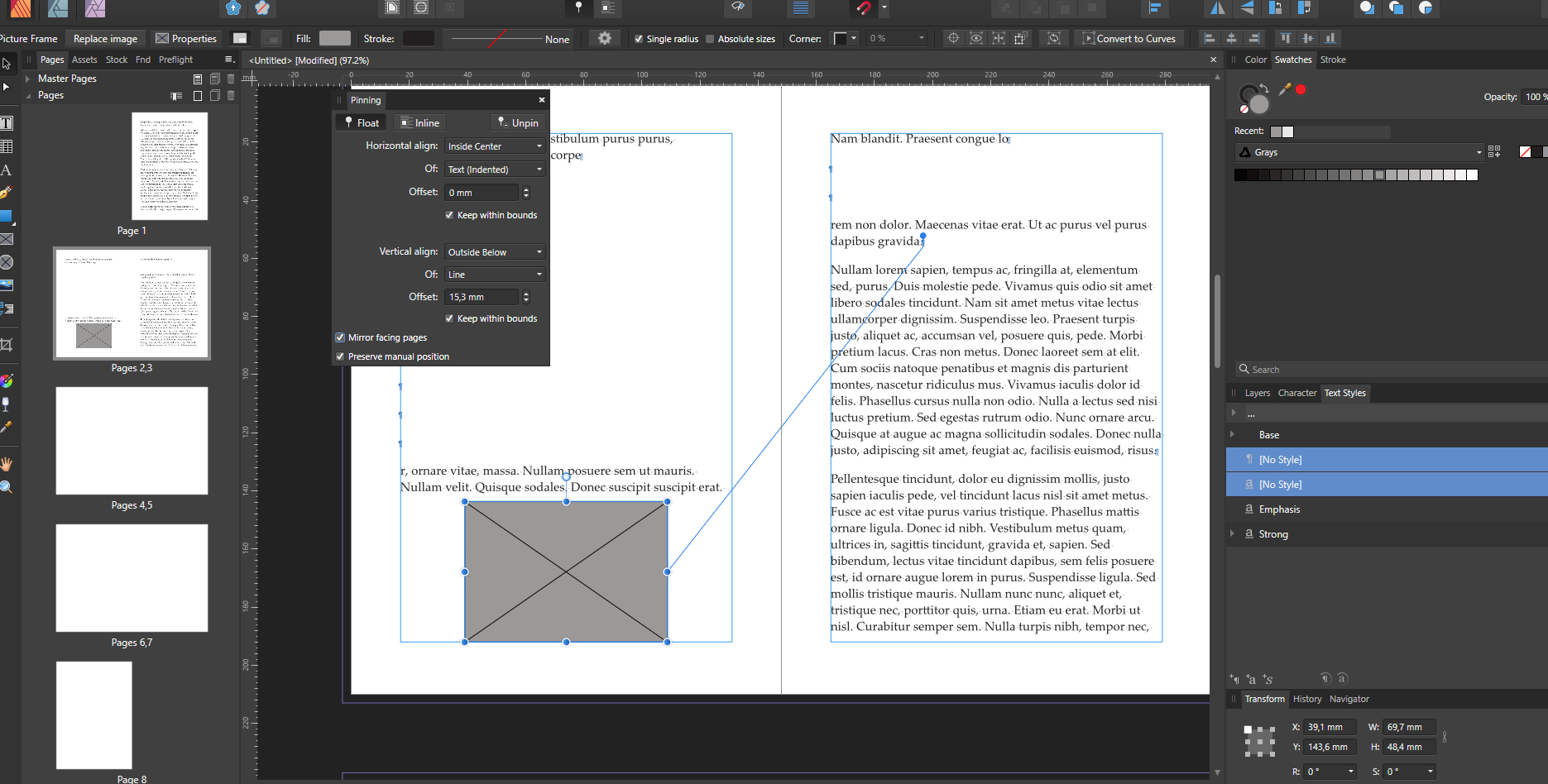The height and width of the screenshot is (784, 1548).
Task: Switch to the Assets tab
Action: 84,60
